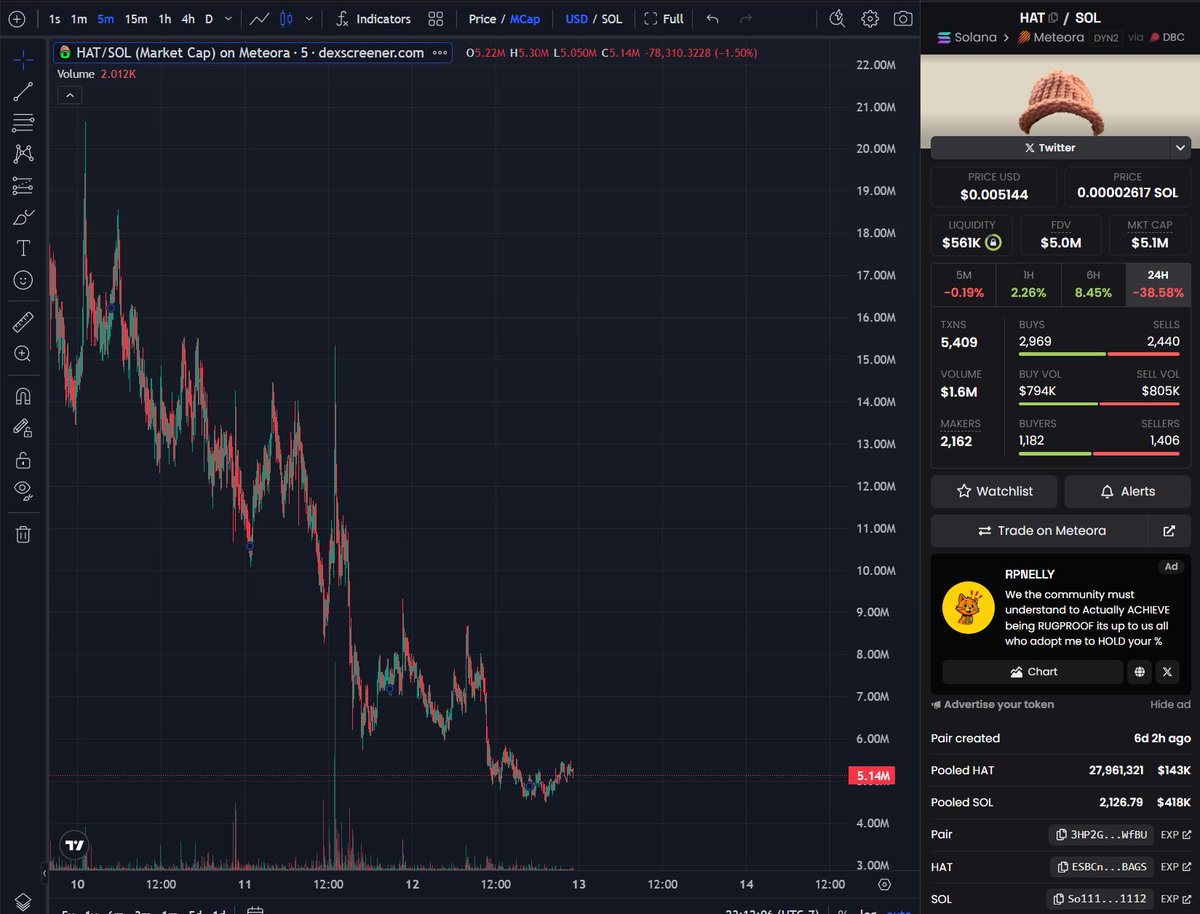Open the emoji icons tool
1200x914 pixels.
coord(23,280)
